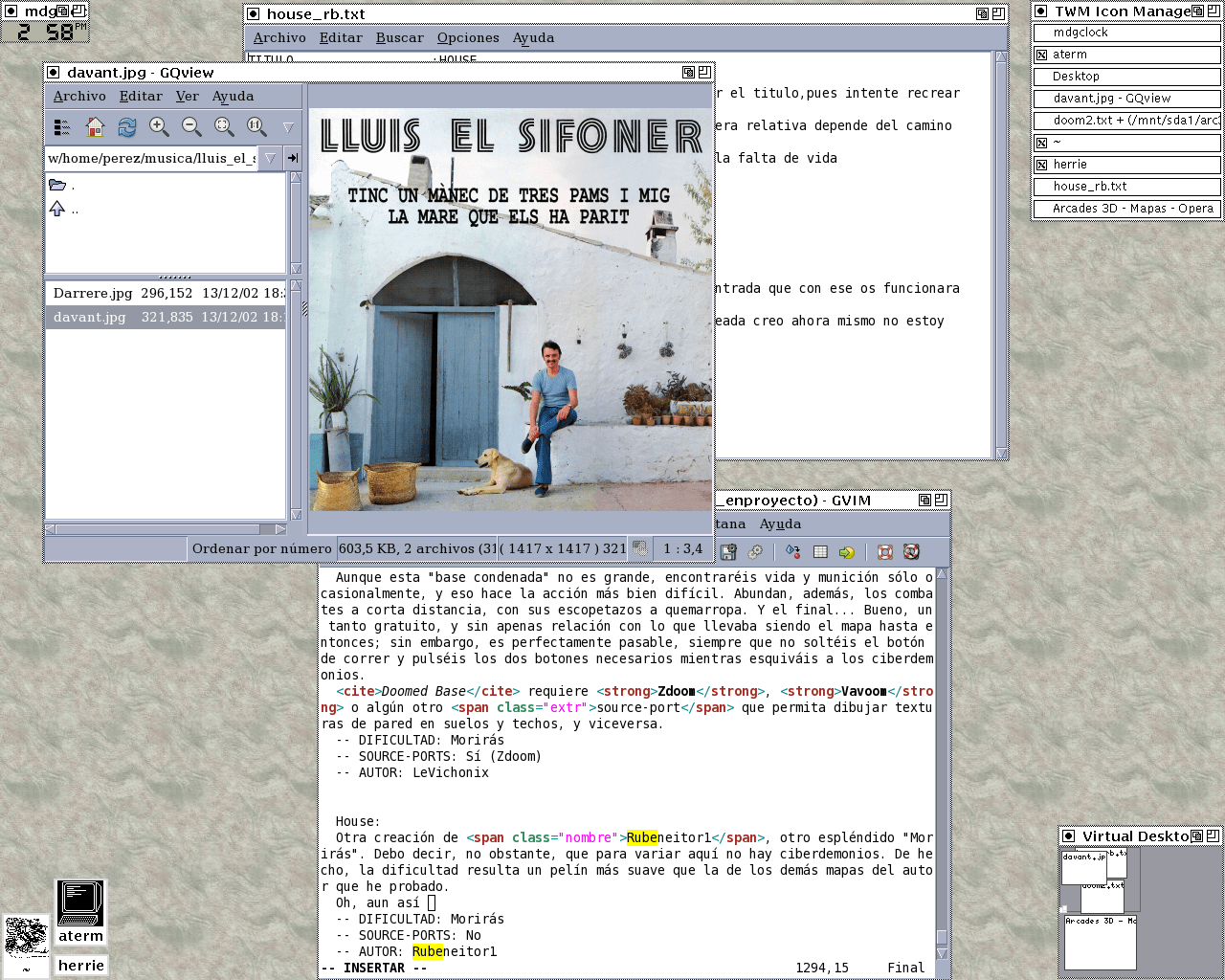Screen dimensions: 1225x980
Task: Set image zoom to 1:1 in GQview
Action: click(256, 126)
